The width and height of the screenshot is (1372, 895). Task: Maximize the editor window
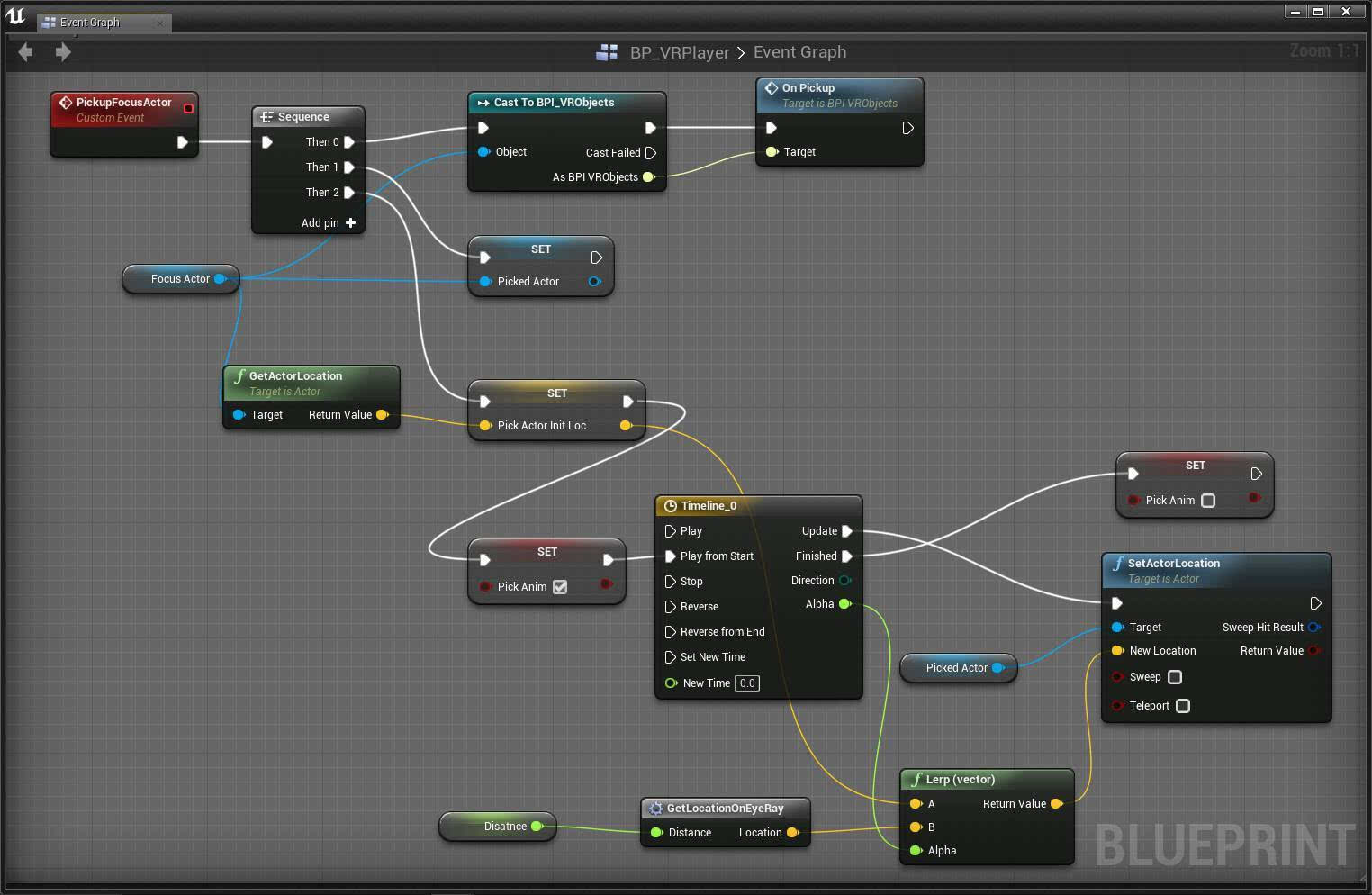coord(1318,12)
